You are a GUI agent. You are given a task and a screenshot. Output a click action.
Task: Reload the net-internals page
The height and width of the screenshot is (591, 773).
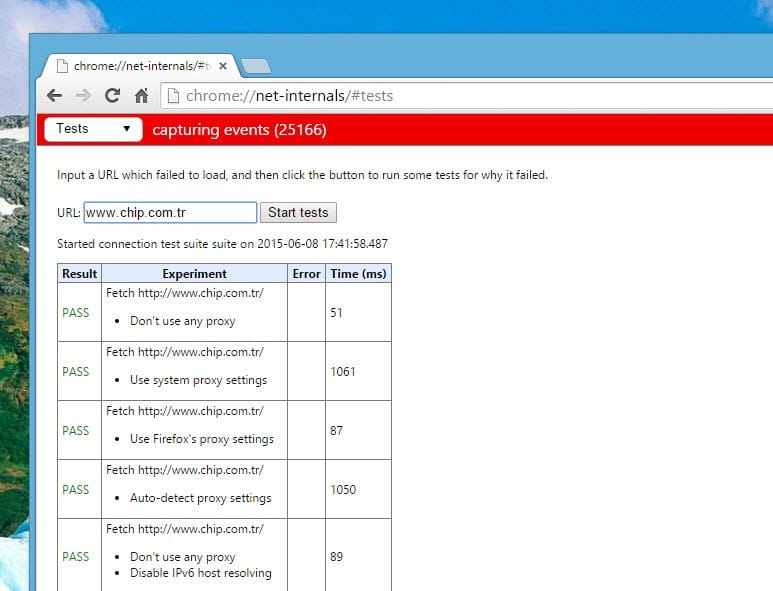113,96
